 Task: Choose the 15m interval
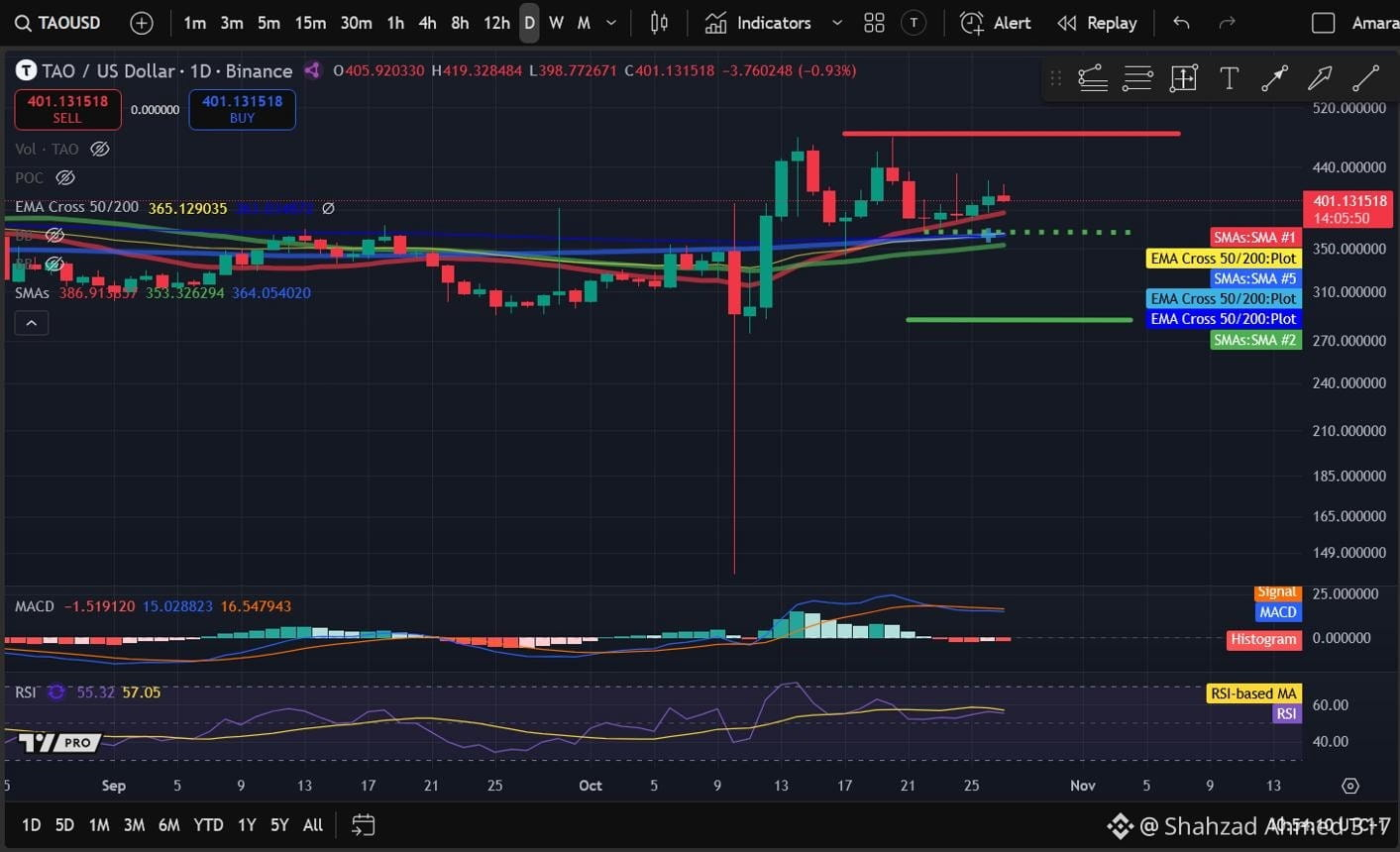point(310,23)
